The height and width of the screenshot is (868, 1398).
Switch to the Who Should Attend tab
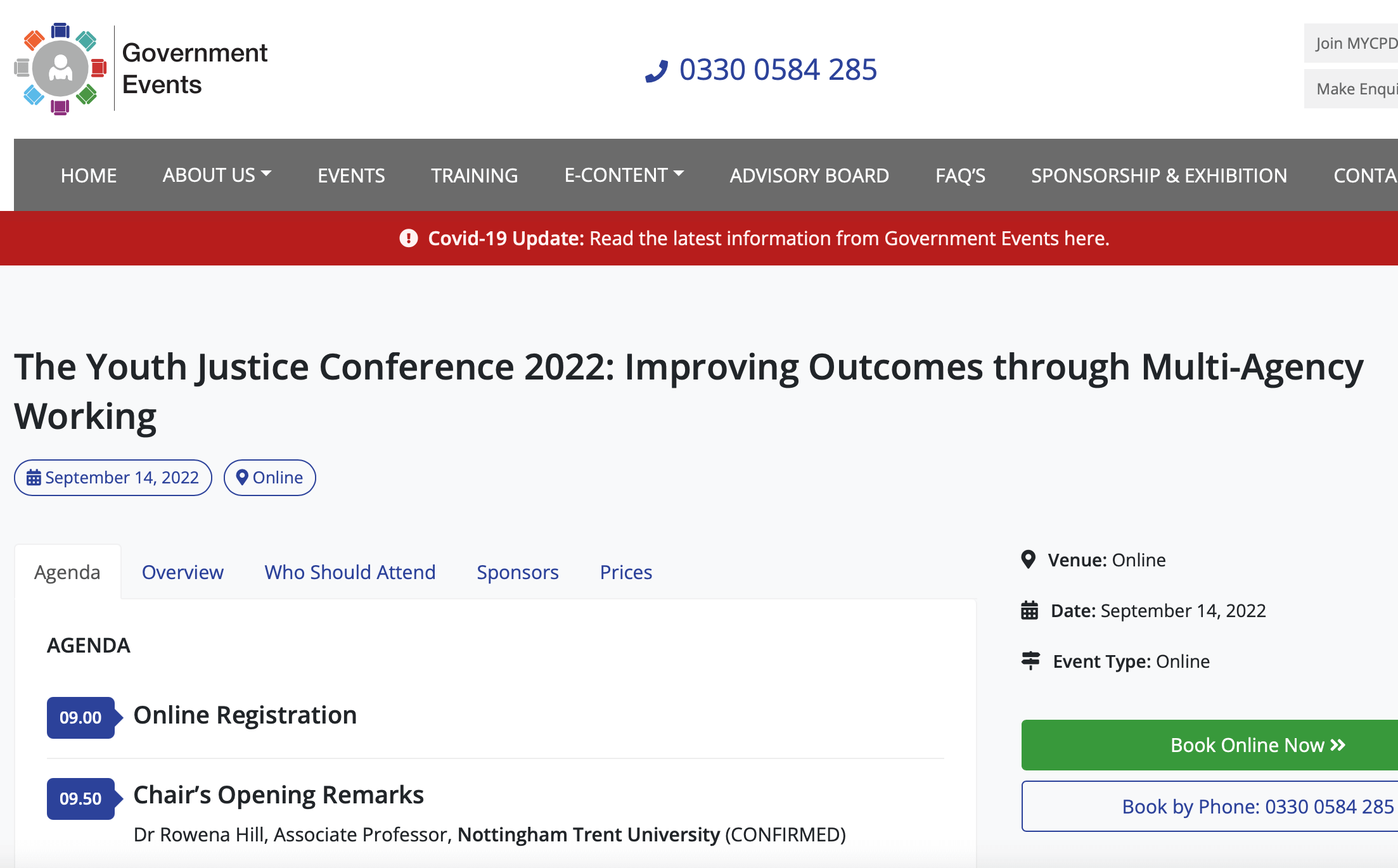[x=350, y=572]
